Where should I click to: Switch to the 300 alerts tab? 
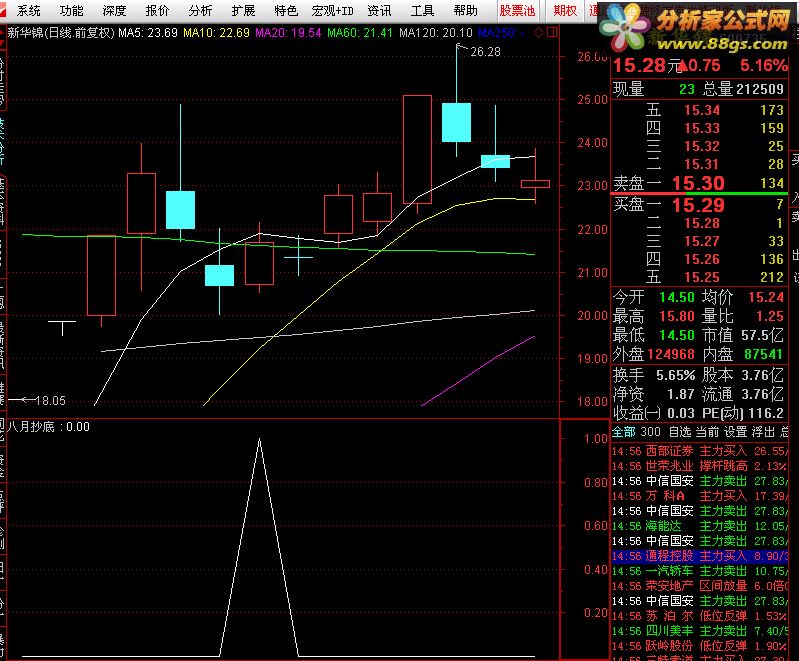click(650, 432)
